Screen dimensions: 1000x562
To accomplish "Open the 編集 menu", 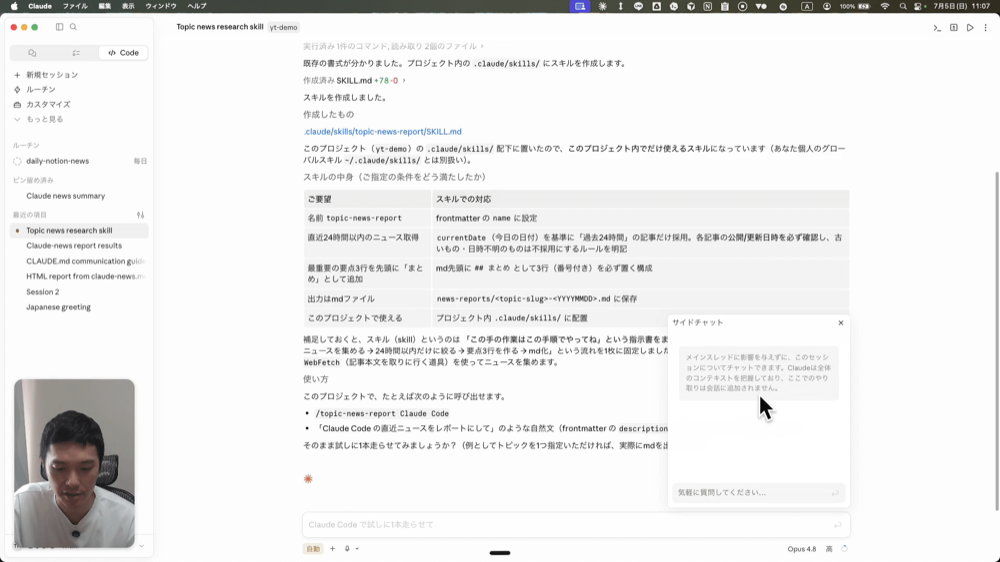I will (x=105, y=6).
